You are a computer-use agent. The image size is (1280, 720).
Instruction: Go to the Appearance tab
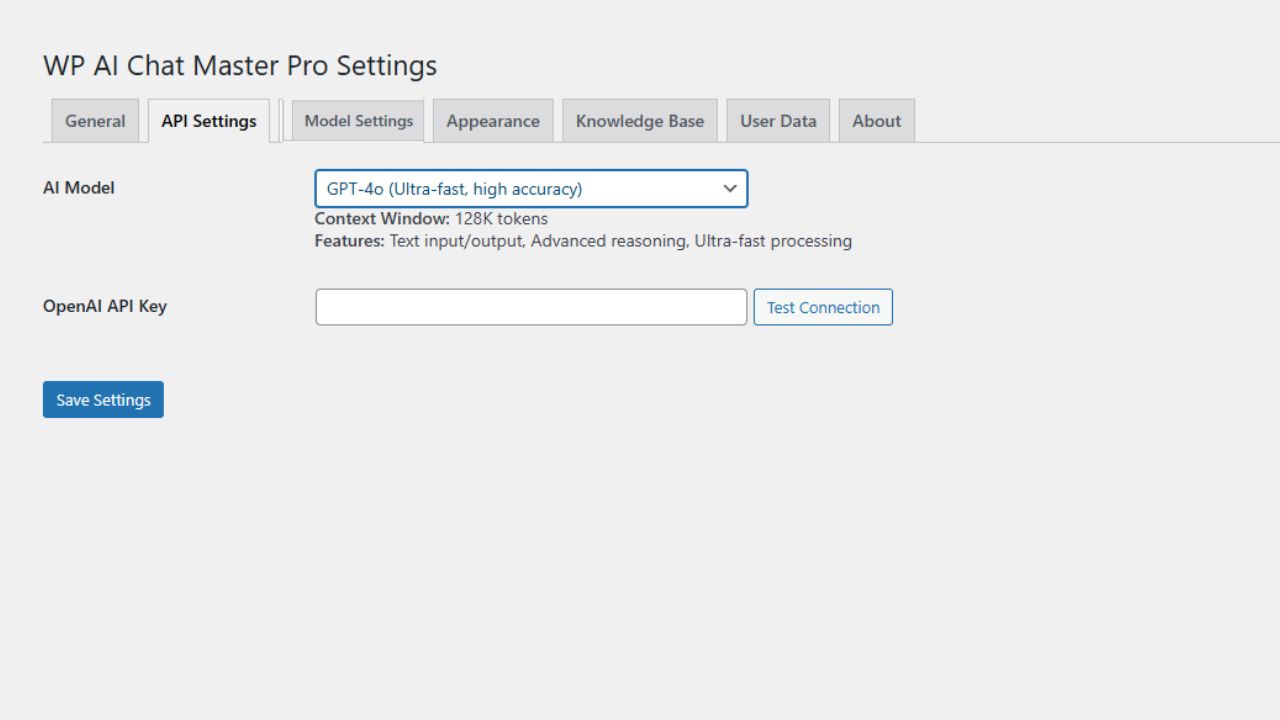pos(493,121)
